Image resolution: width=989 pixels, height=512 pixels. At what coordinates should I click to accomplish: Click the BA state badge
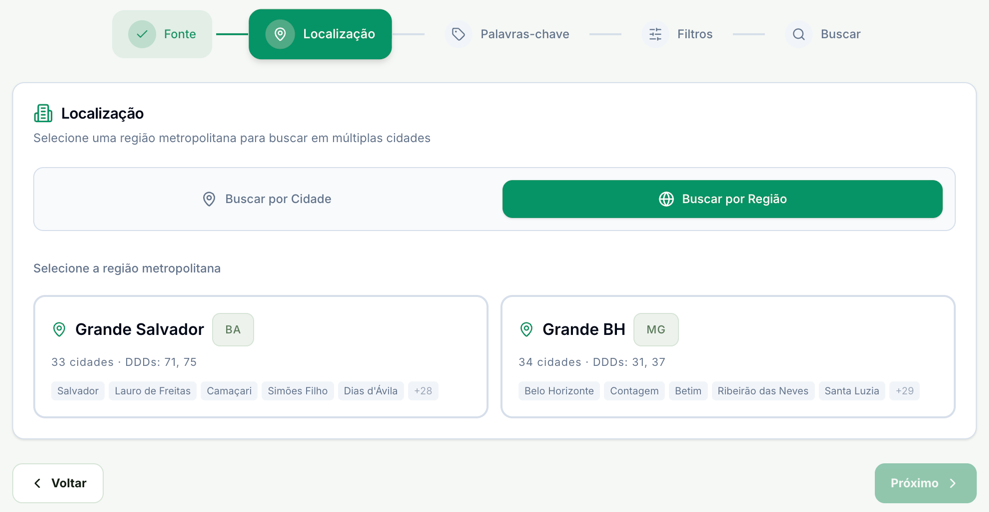coord(233,330)
